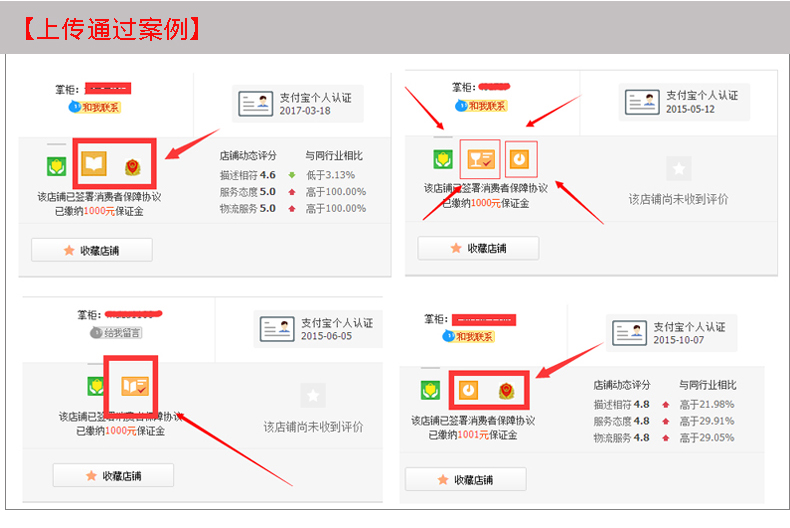The height and width of the screenshot is (528, 790).
Task: Click the date 2017-03-18
Action: point(305,111)
